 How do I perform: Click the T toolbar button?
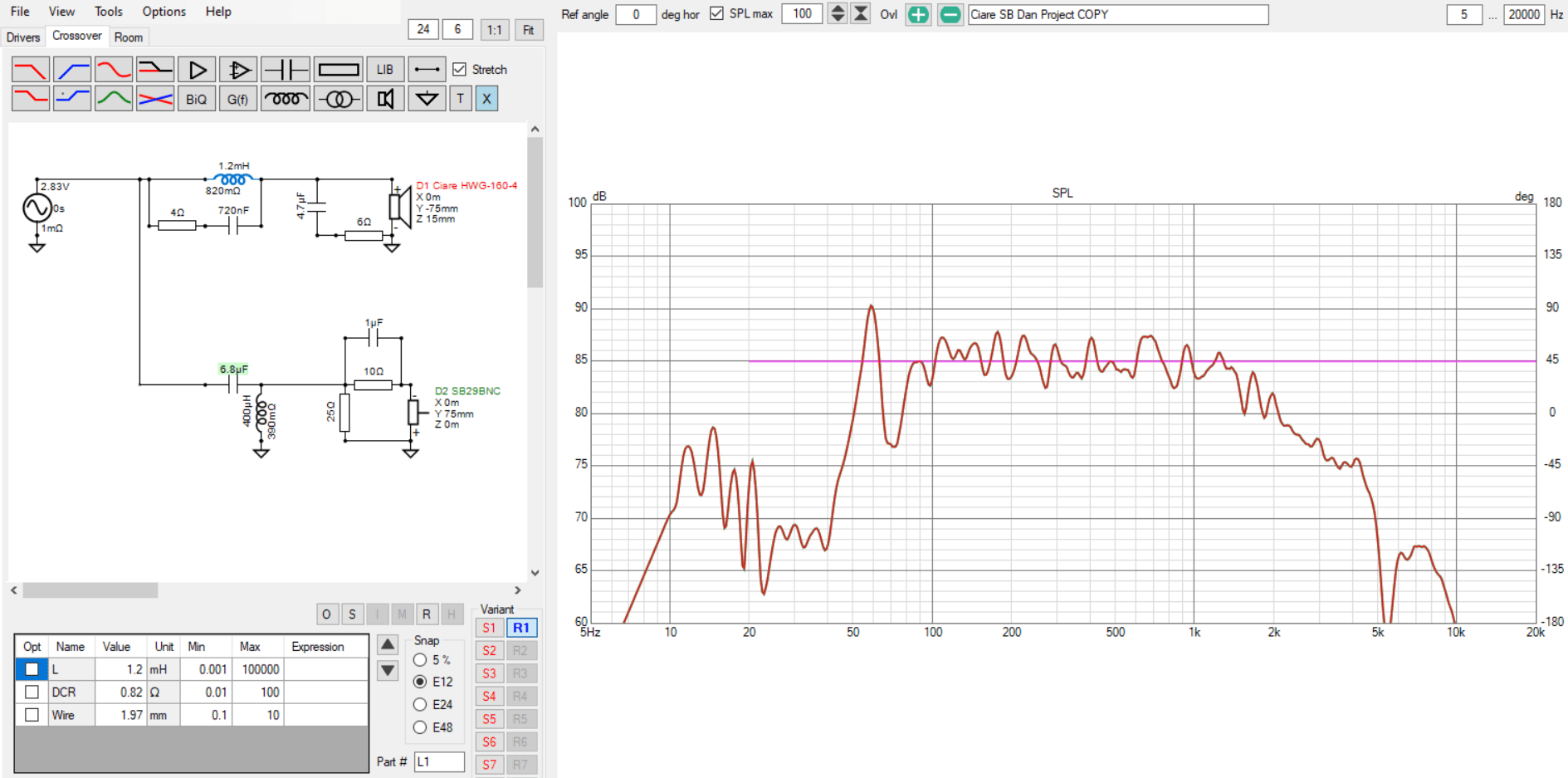click(461, 99)
